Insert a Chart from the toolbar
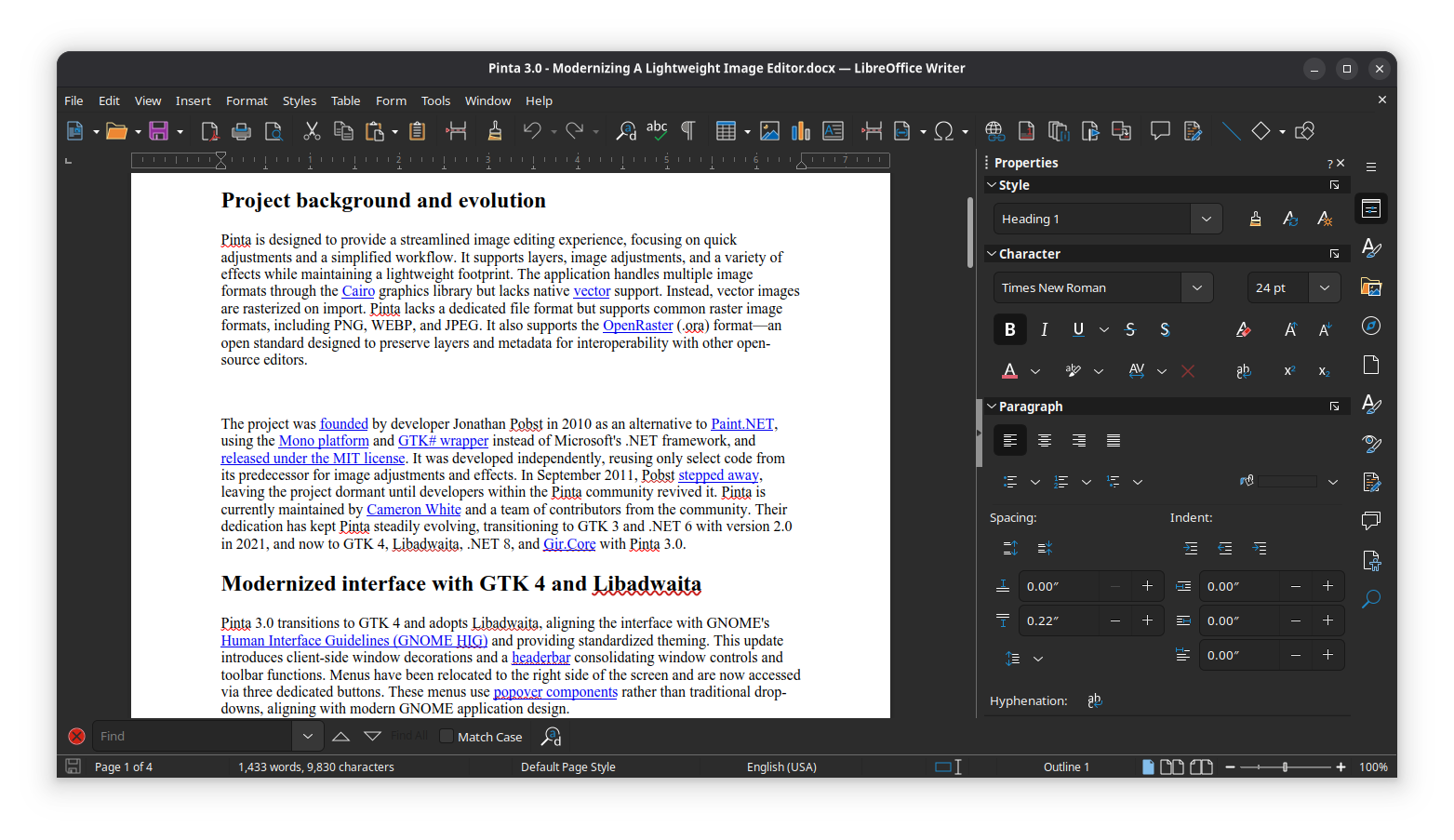Image resolution: width=1454 pixels, height=840 pixels. pos(800,130)
